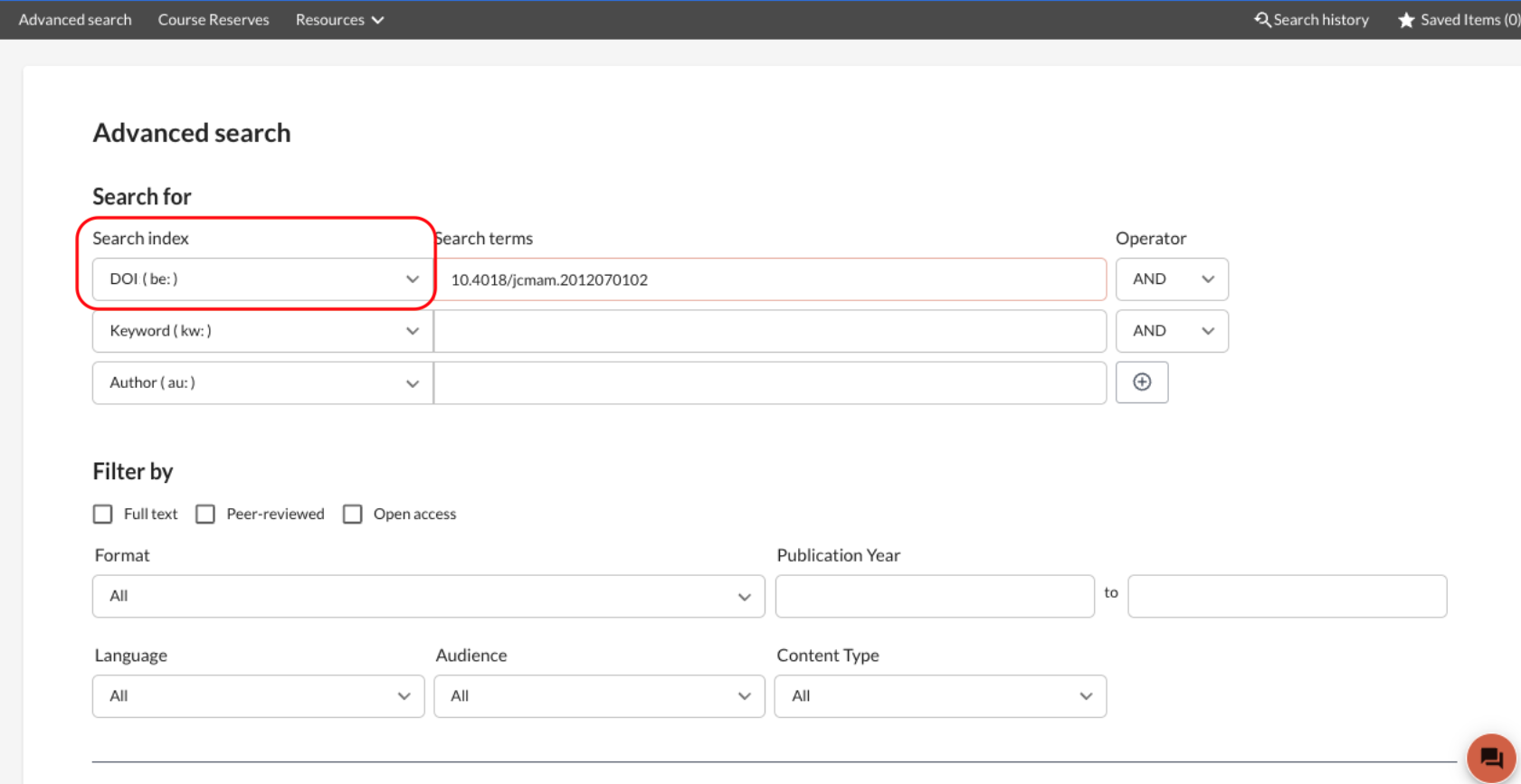Go to Course Reserves

(214, 20)
